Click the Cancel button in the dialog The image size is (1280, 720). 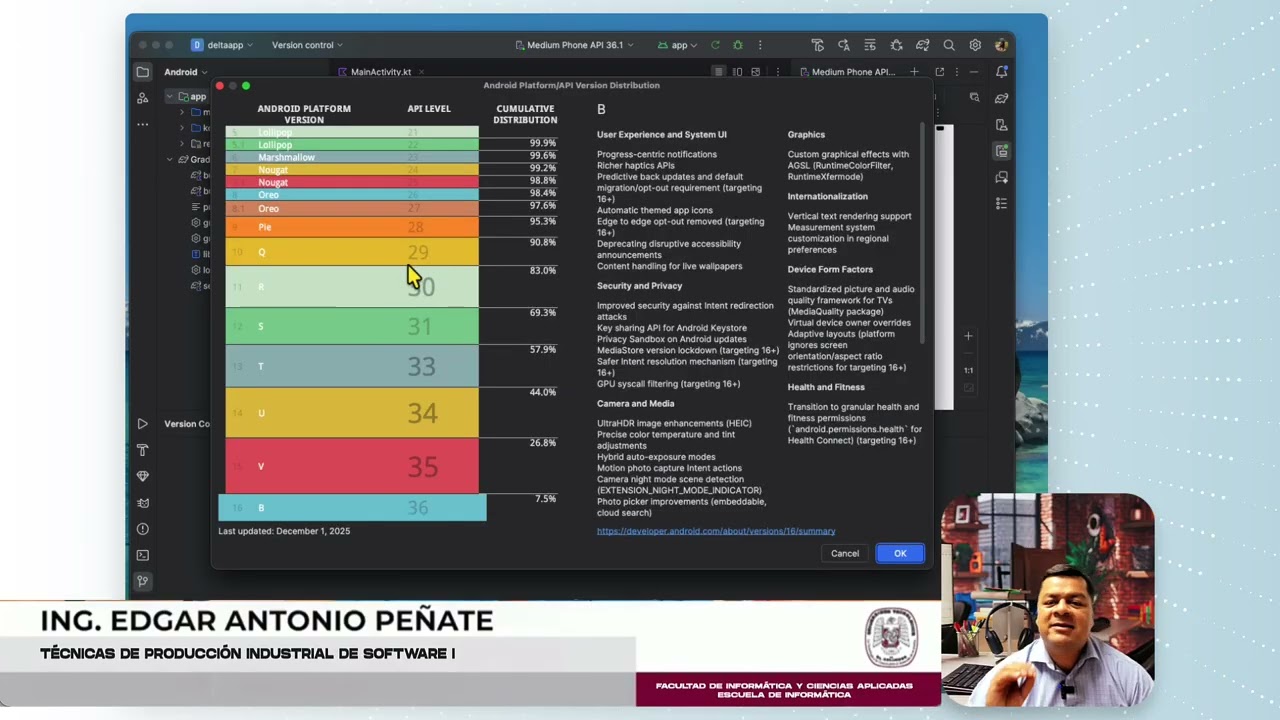(845, 553)
